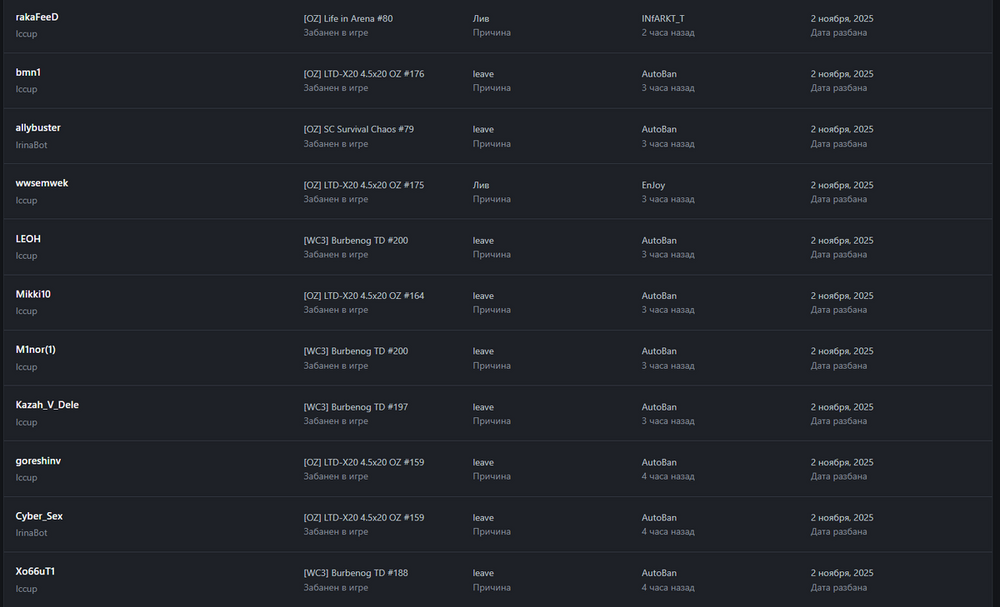
Task: Open the M1nor(1) player entry
Action: pyautogui.click(x=36, y=350)
